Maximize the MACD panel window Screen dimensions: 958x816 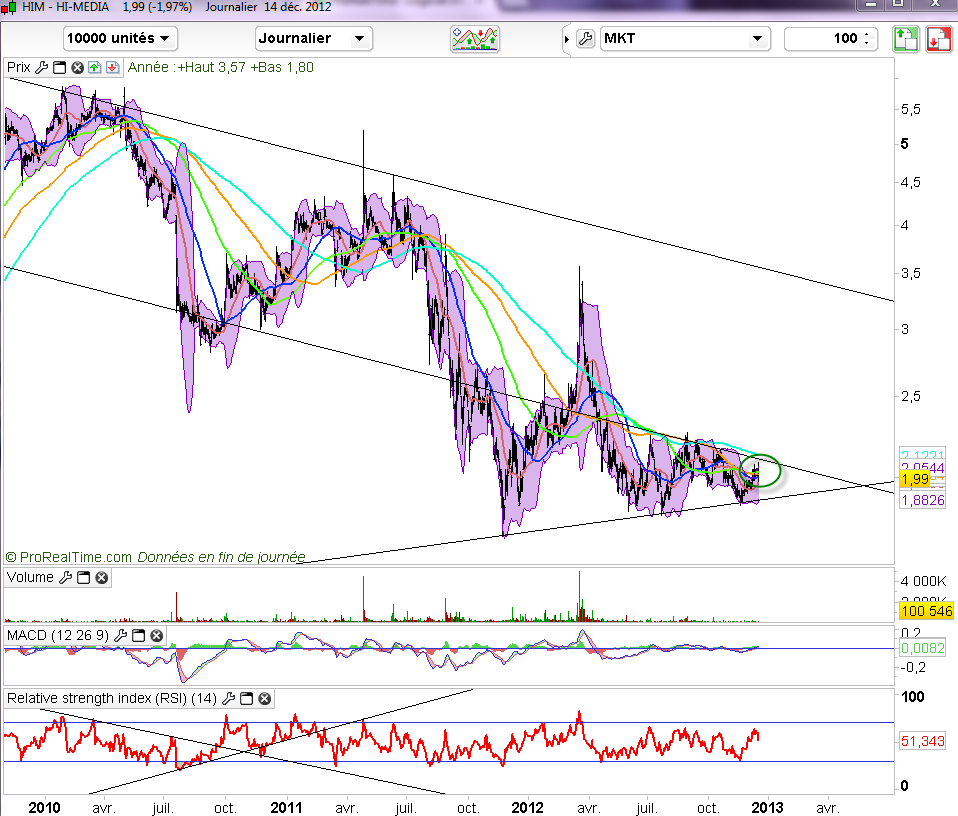(139, 636)
